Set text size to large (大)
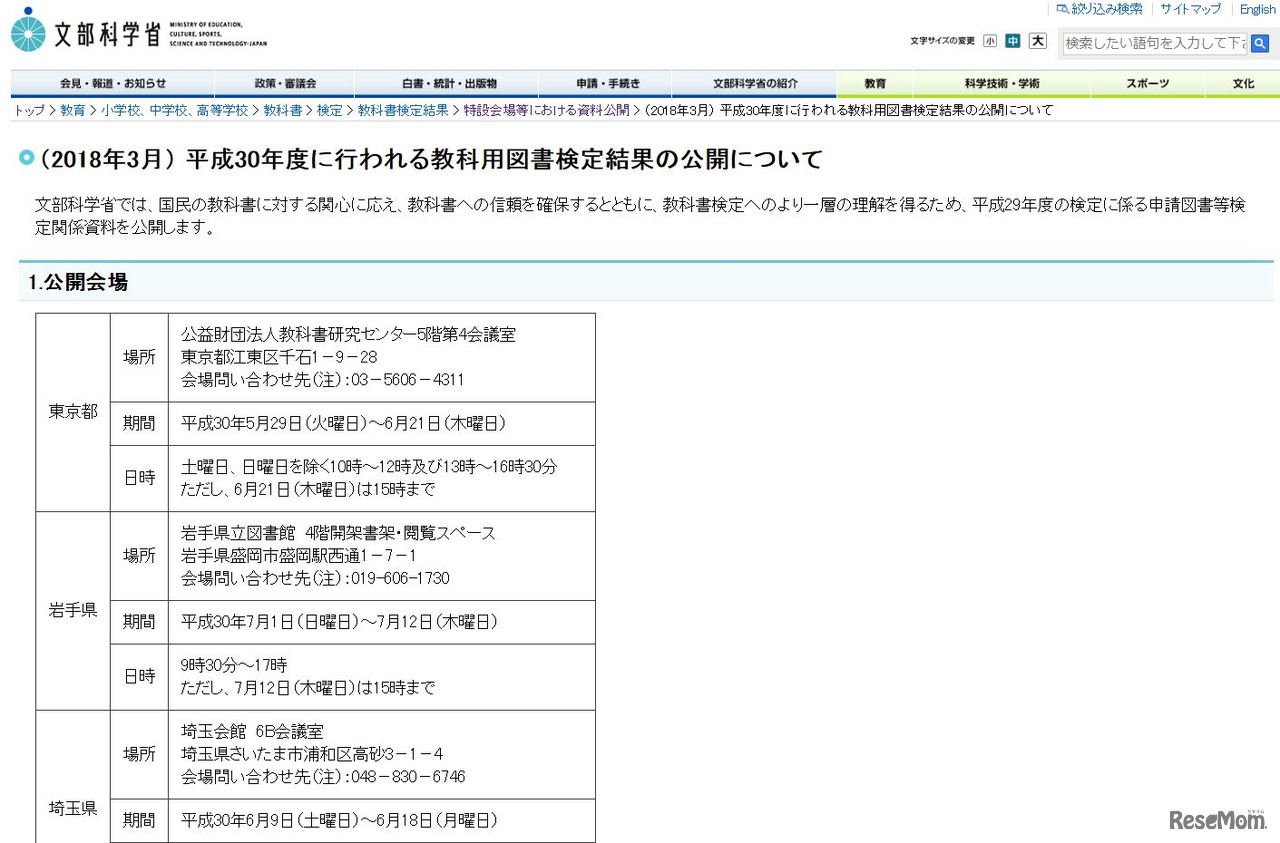The height and width of the screenshot is (843, 1280). coord(1038,41)
